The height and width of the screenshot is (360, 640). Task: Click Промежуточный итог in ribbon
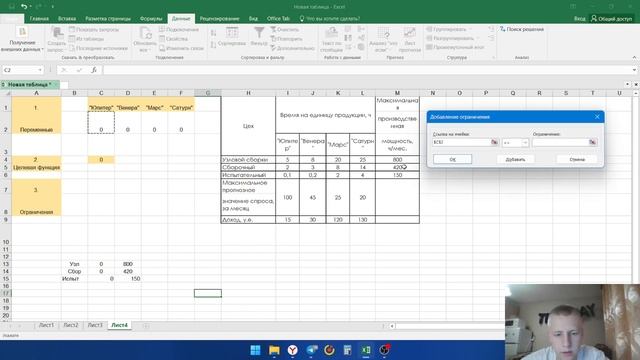455,47
